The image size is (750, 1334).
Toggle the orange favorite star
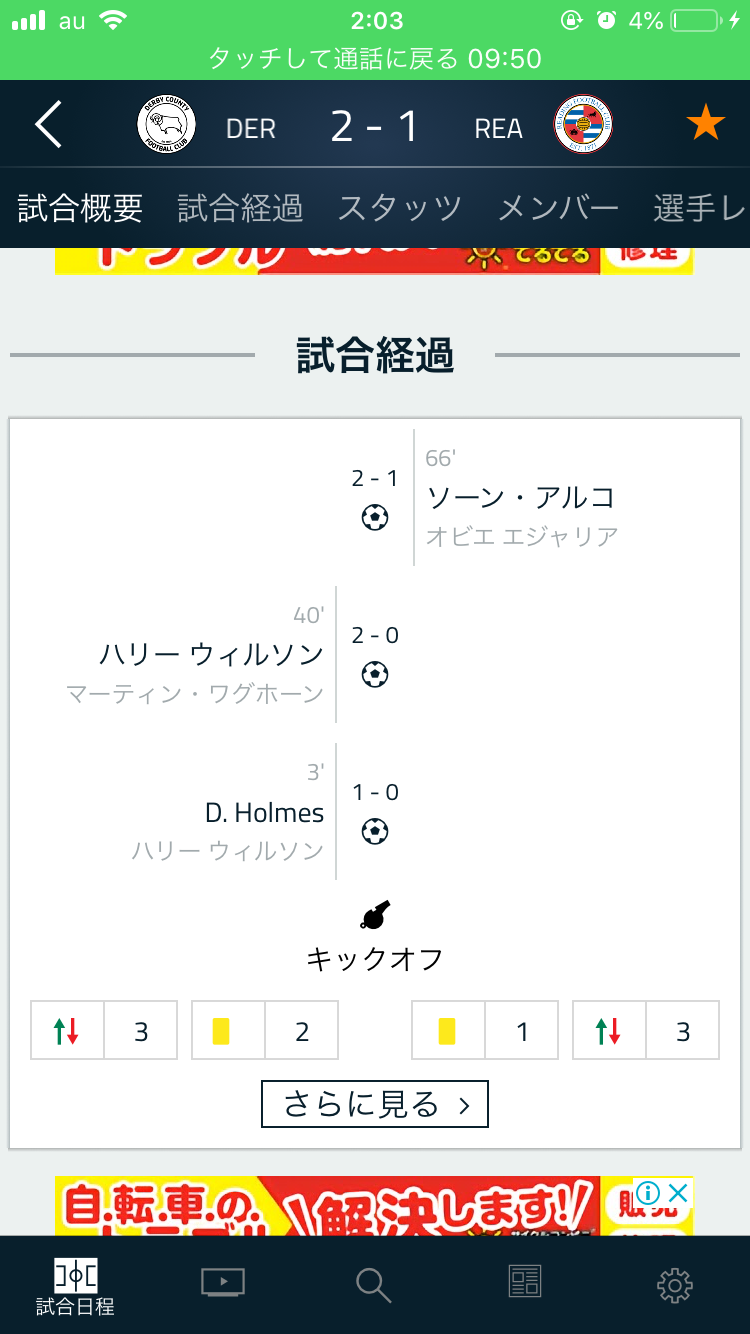(x=705, y=125)
